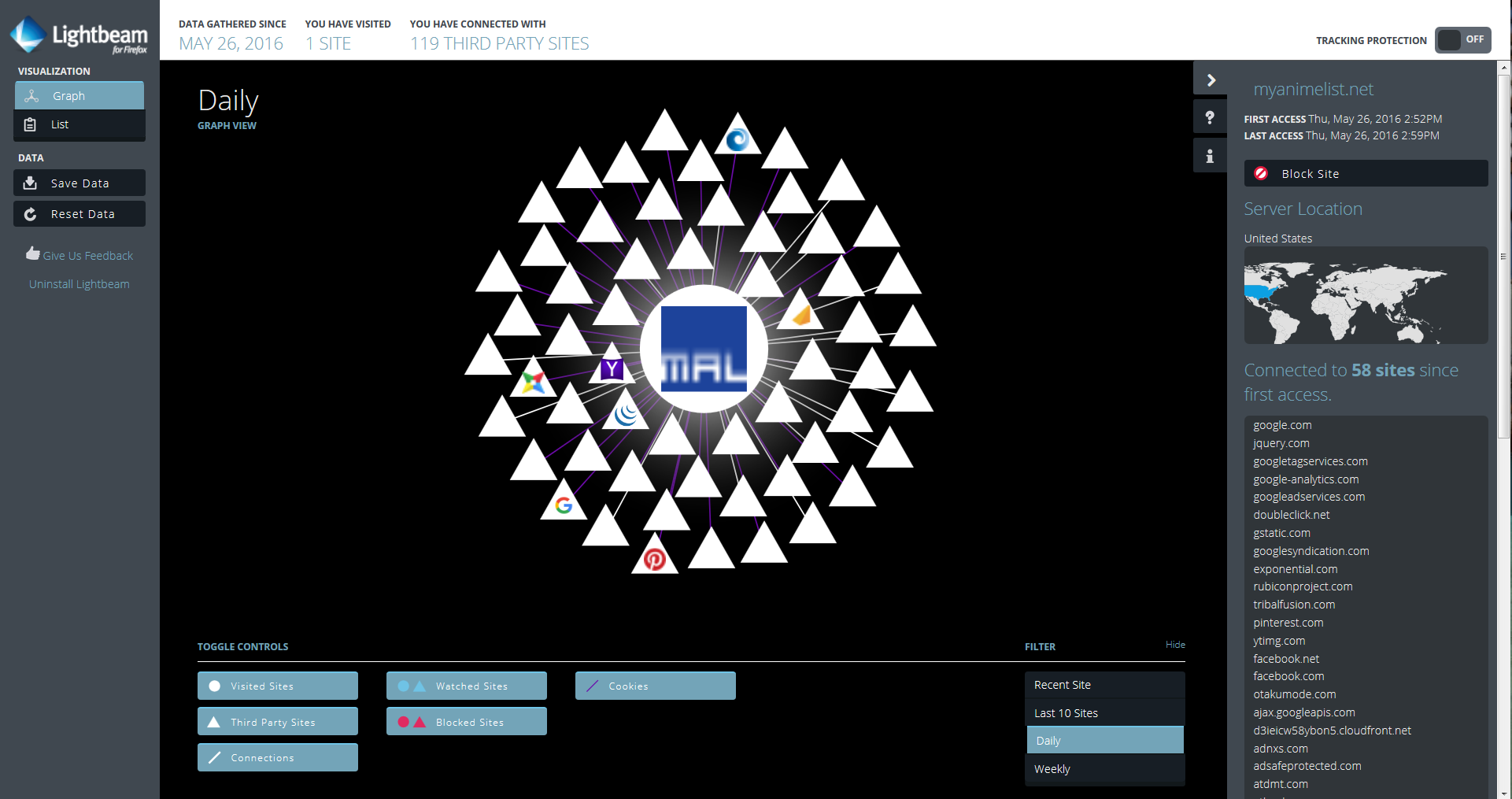Filter by Recent Site
The width and height of the screenshot is (1512, 799).
click(1105, 685)
